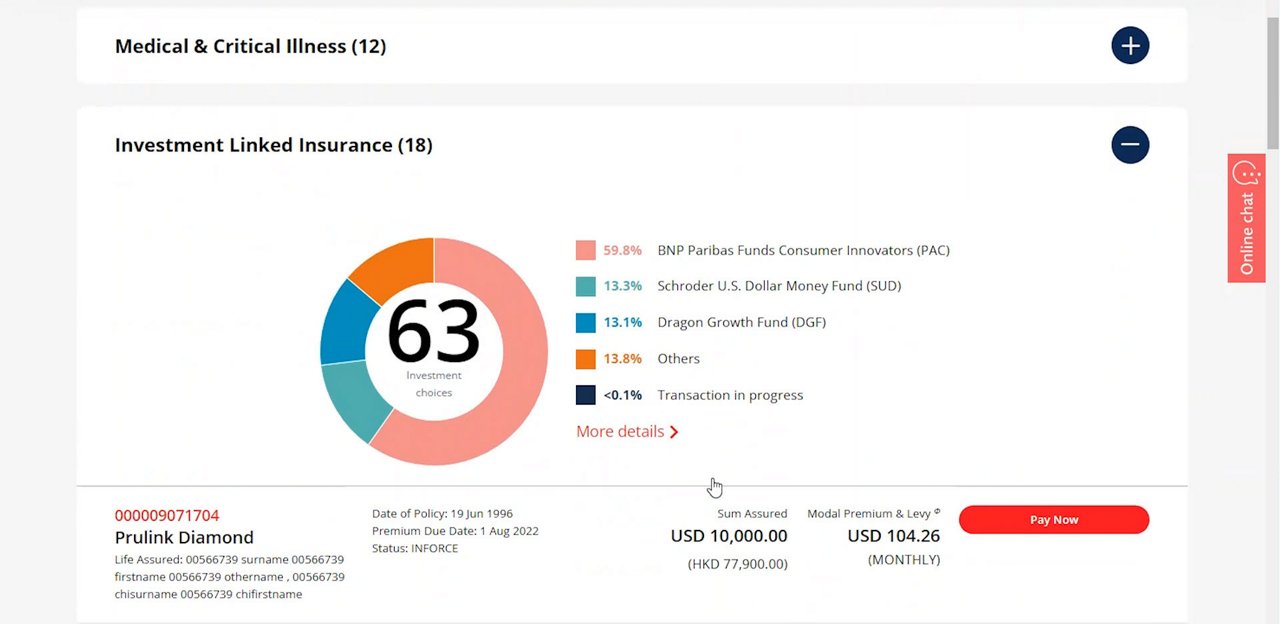1280x624 pixels.
Task: Click the blue Dragon Growth Fund swatch
Action: coord(586,323)
